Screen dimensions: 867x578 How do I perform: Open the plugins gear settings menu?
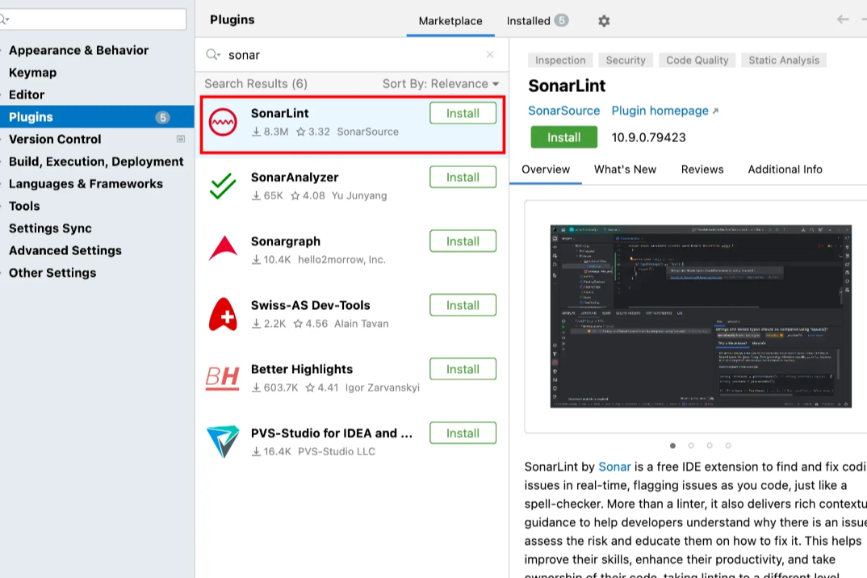(x=604, y=21)
